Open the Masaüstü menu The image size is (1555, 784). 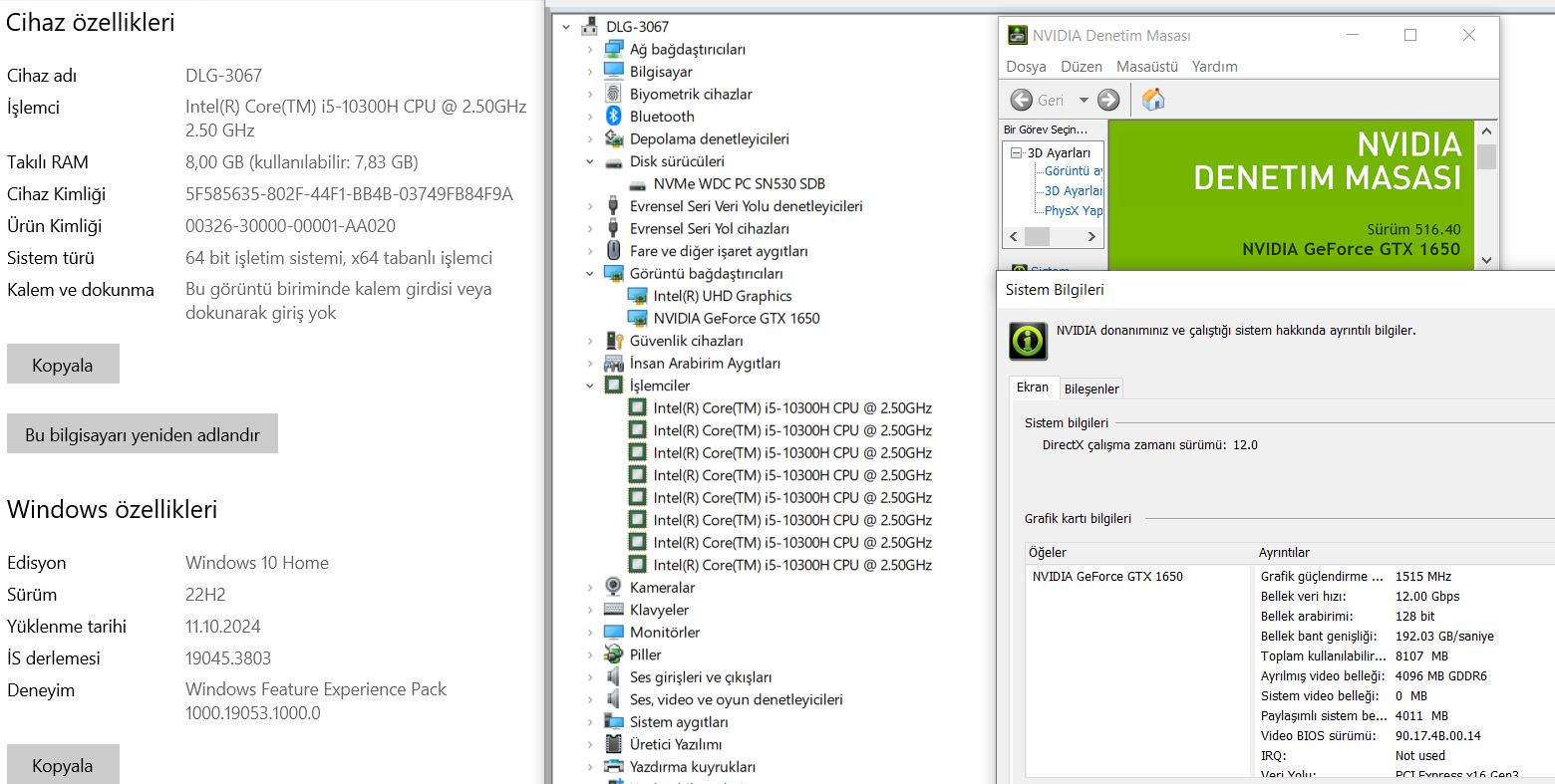(1147, 67)
